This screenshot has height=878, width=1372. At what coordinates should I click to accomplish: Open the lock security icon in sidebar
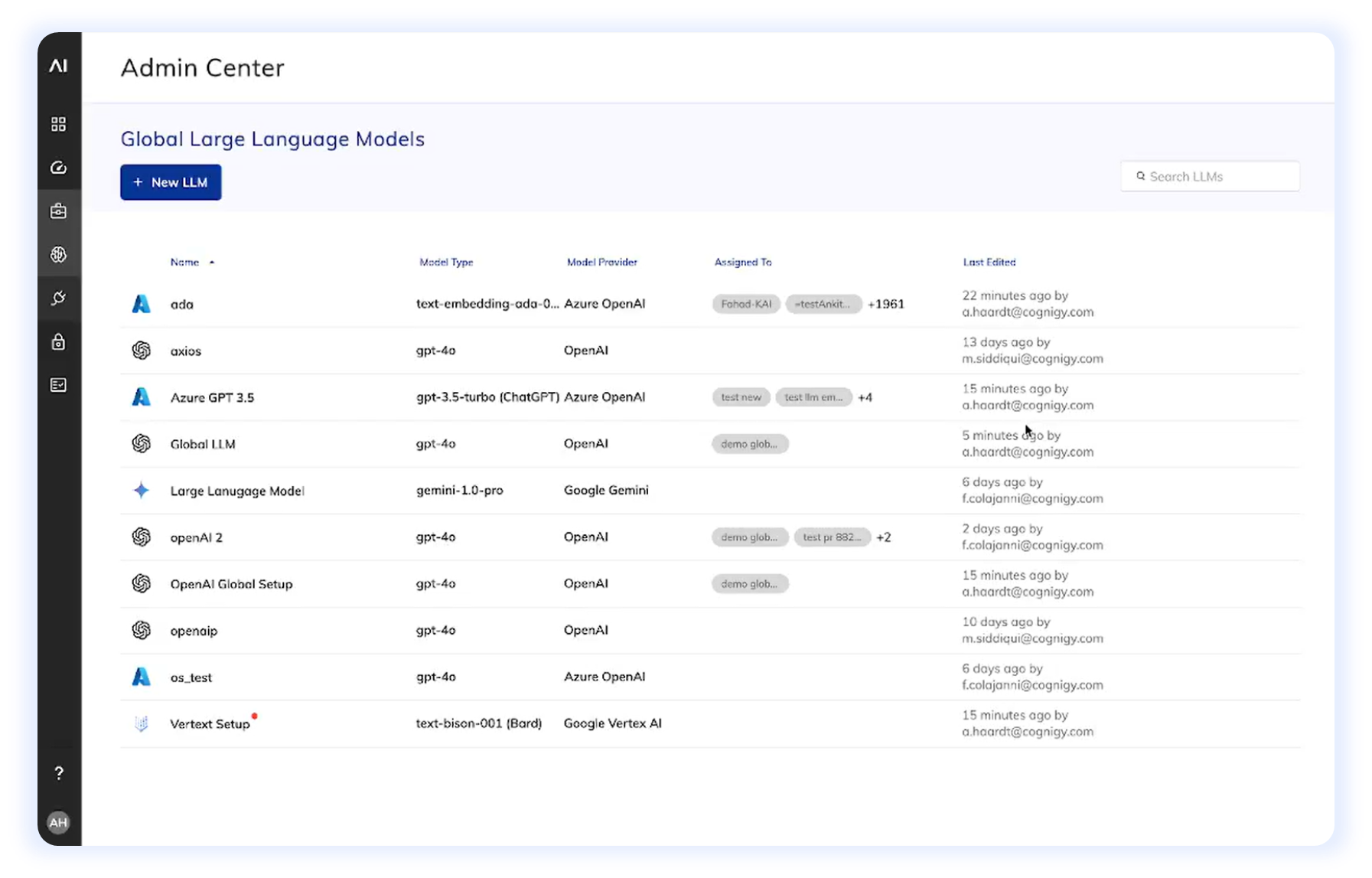[58, 341]
